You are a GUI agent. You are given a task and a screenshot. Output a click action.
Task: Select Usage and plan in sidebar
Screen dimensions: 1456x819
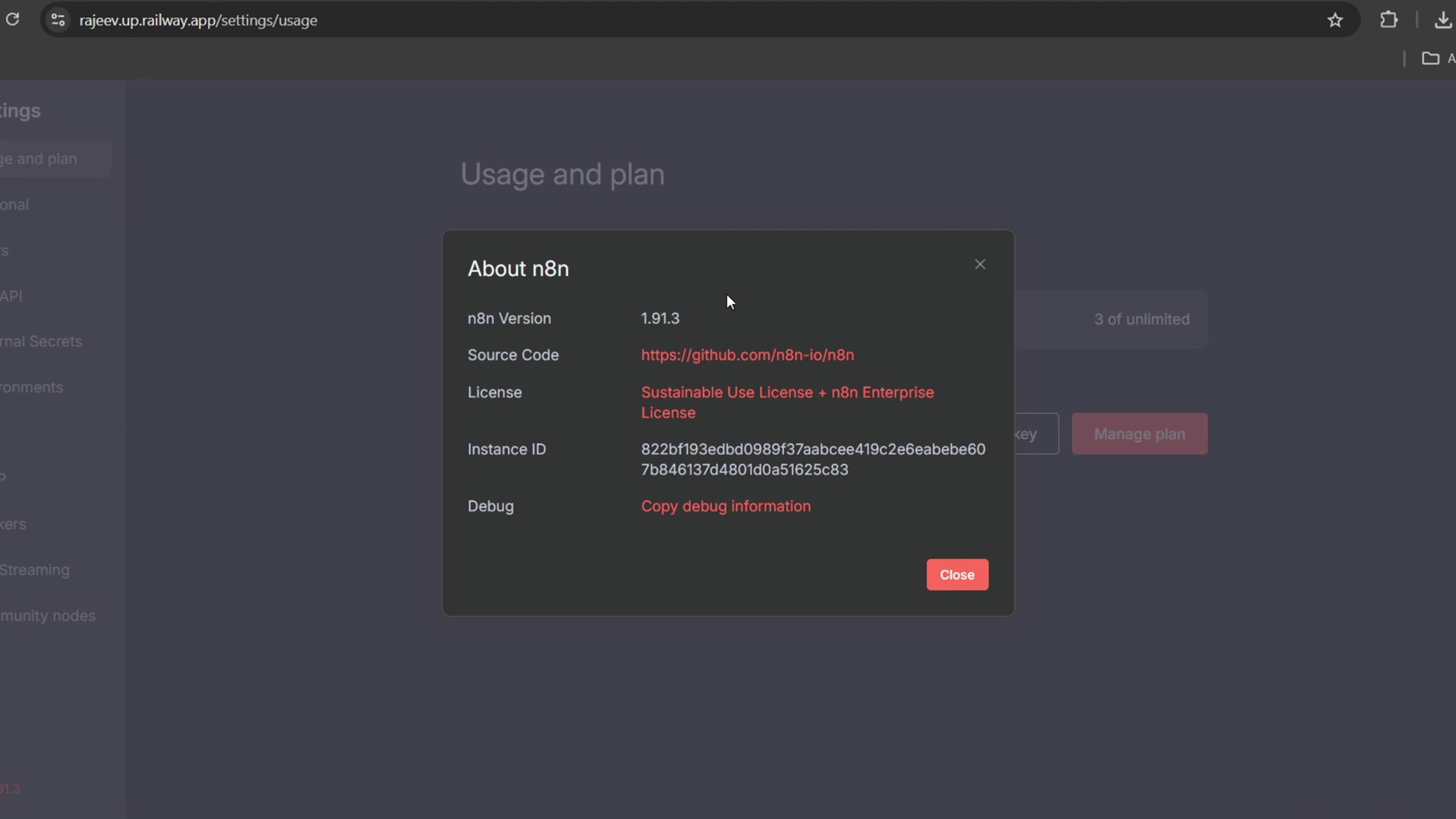pos(42,158)
